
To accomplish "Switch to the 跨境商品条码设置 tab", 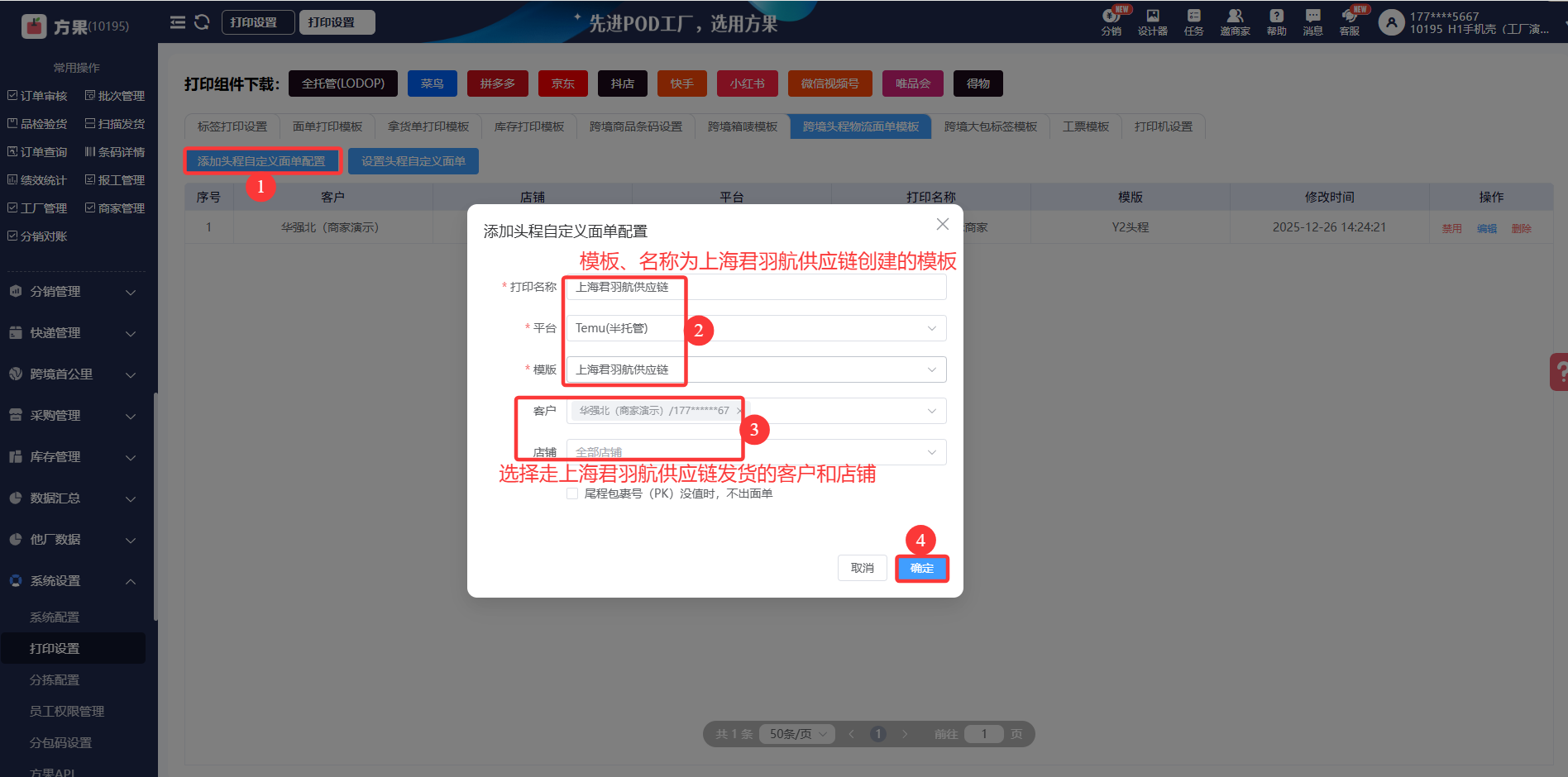I will tap(636, 126).
